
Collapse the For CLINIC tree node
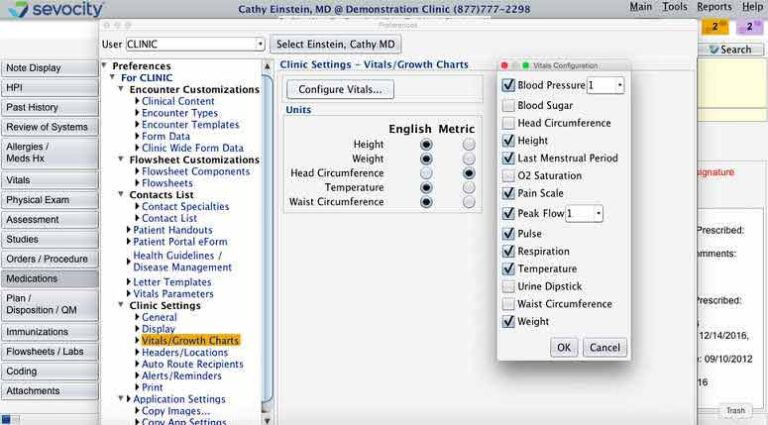113,77
